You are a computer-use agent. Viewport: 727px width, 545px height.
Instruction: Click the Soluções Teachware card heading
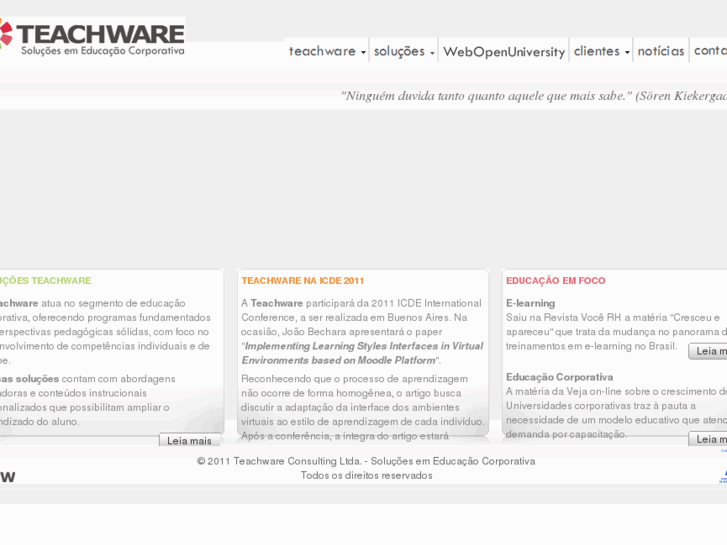point(45,281)
